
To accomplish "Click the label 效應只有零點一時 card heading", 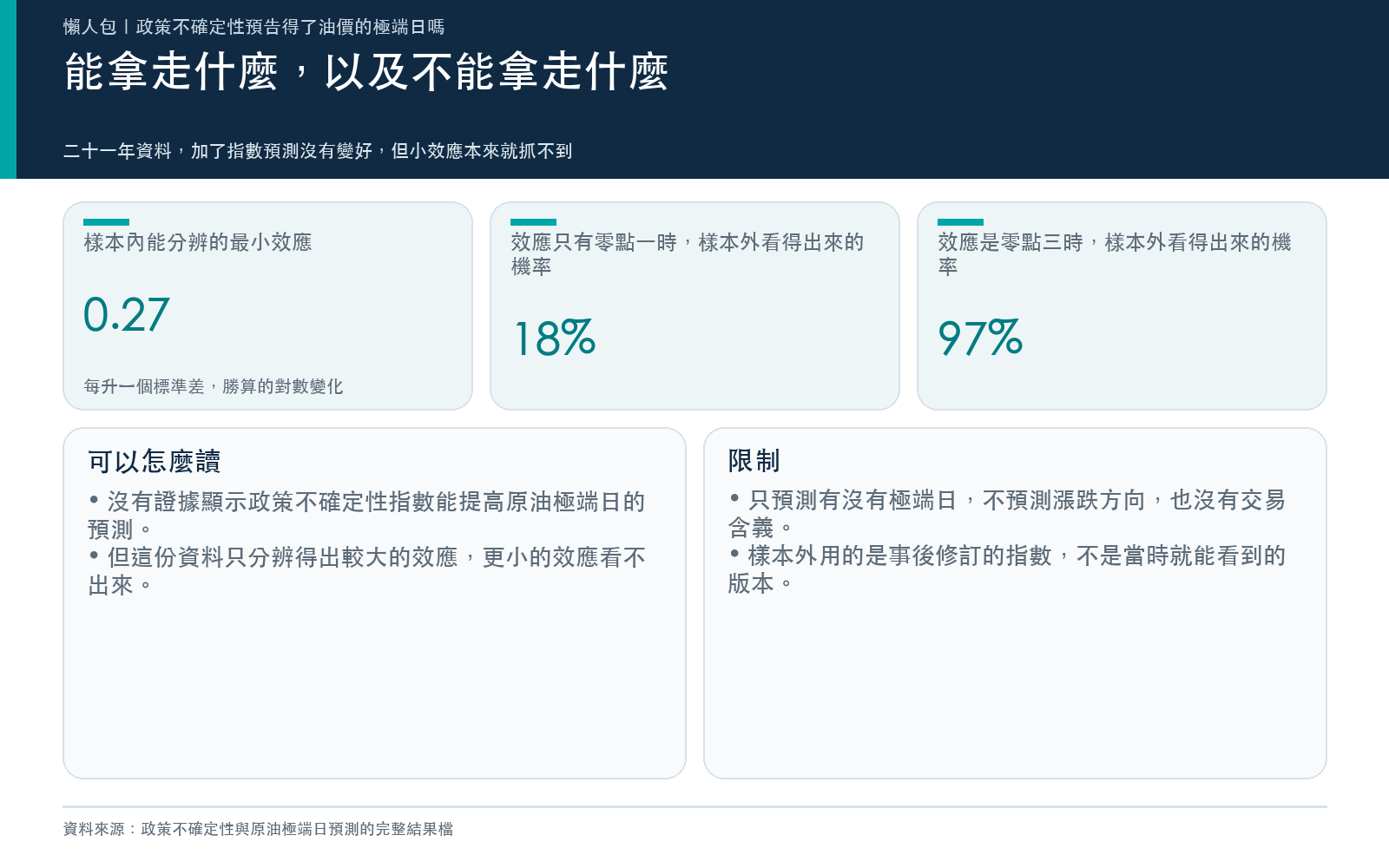I will [688, 254].
